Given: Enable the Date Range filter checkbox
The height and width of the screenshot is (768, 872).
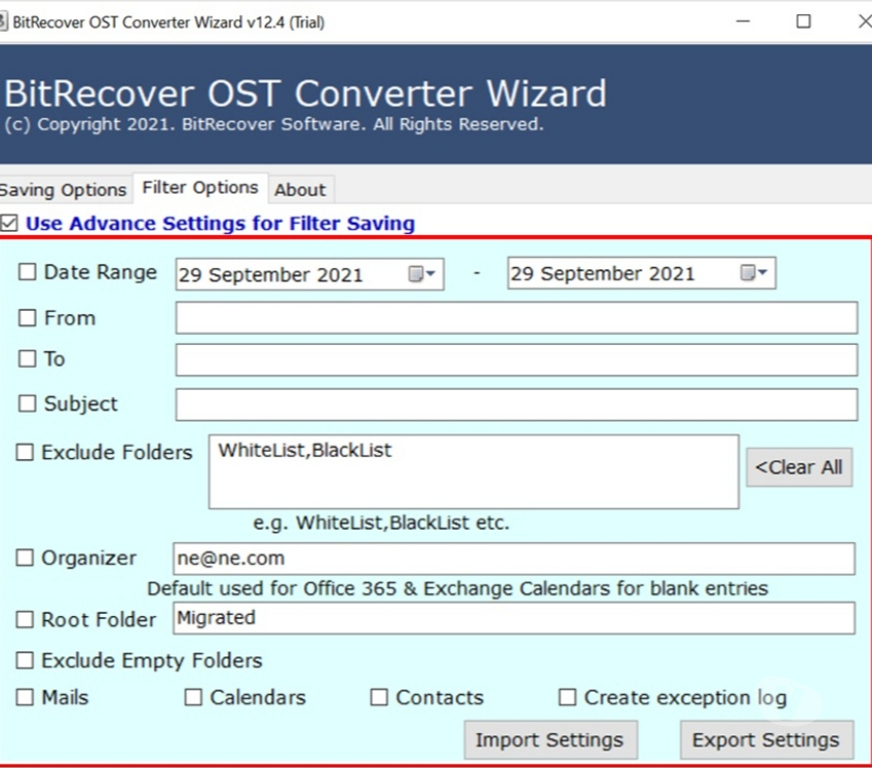Looking at the screenshot, I should [27, 272].
